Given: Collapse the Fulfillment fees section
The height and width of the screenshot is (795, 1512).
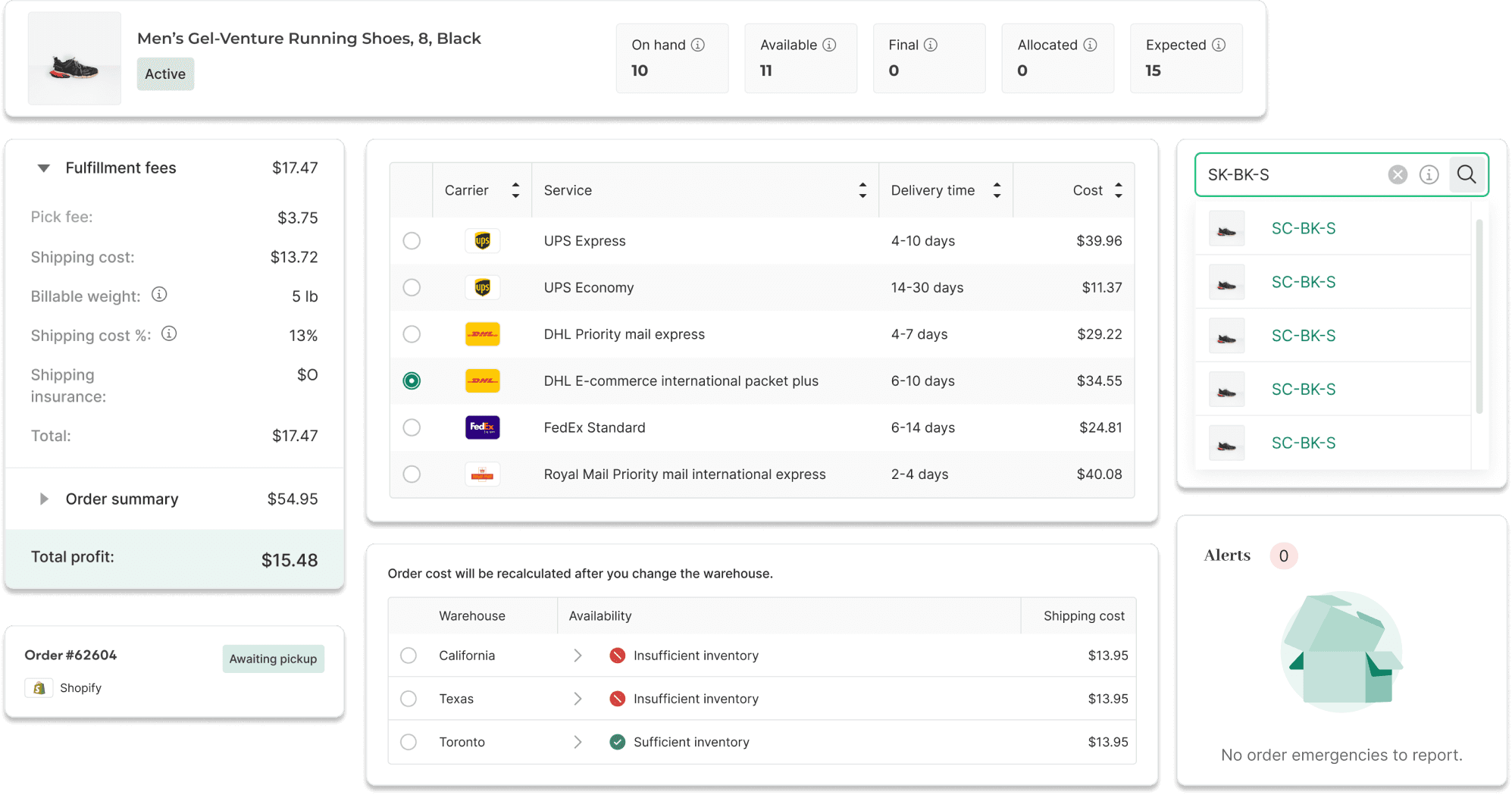Looking at the screenshot, I should [x=44, y=168].
